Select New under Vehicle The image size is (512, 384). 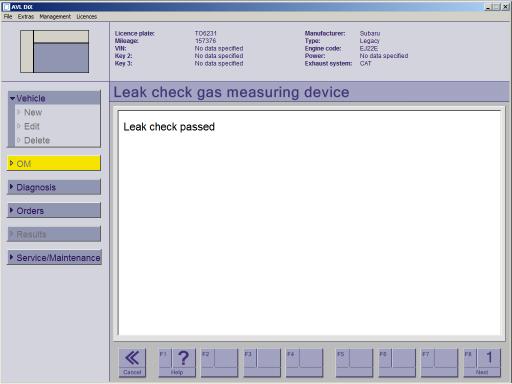[33, 112]
